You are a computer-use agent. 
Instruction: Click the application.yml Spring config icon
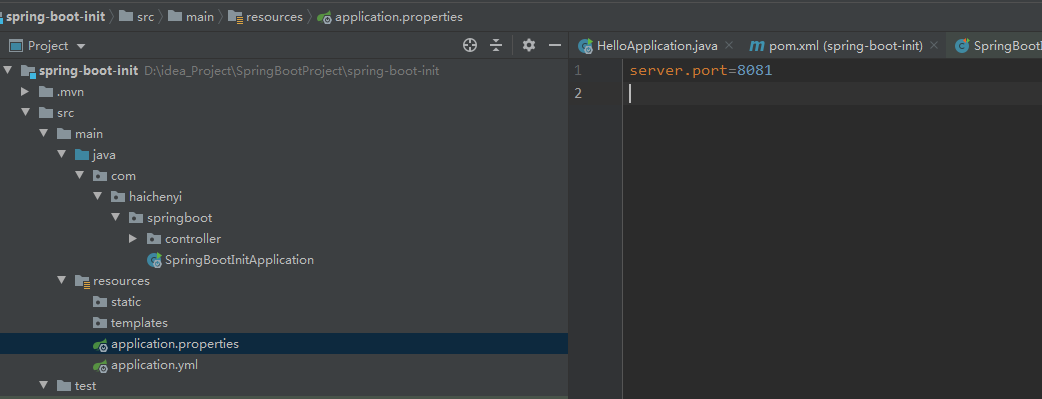coord(100,365)
